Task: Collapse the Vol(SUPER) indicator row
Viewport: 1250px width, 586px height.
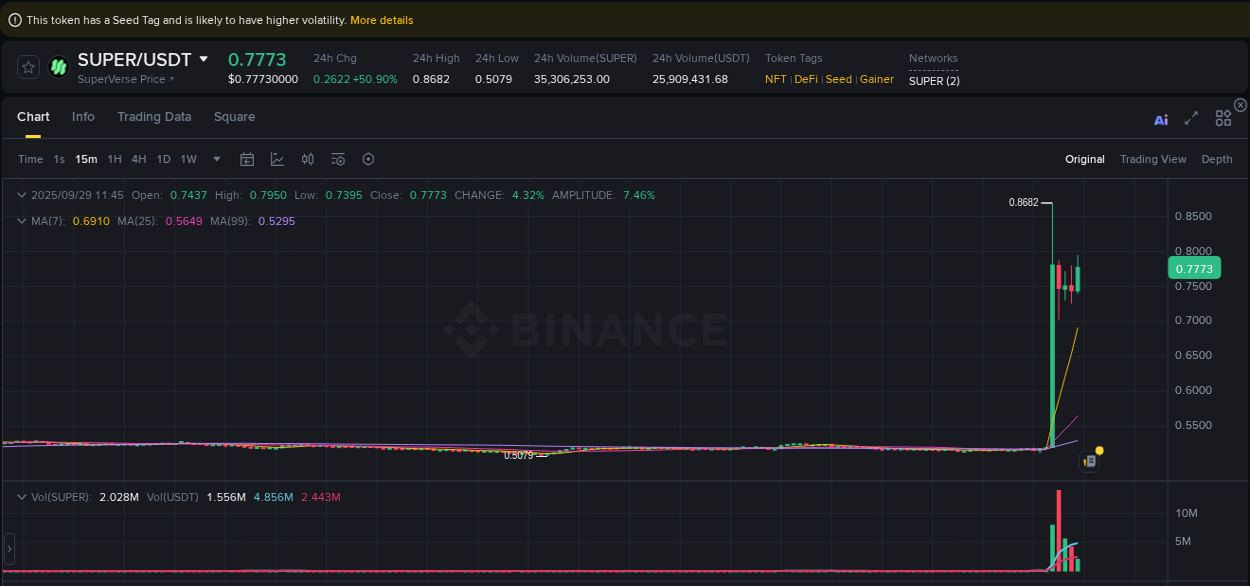Action: pyautogui.click(x=22, y=496)
